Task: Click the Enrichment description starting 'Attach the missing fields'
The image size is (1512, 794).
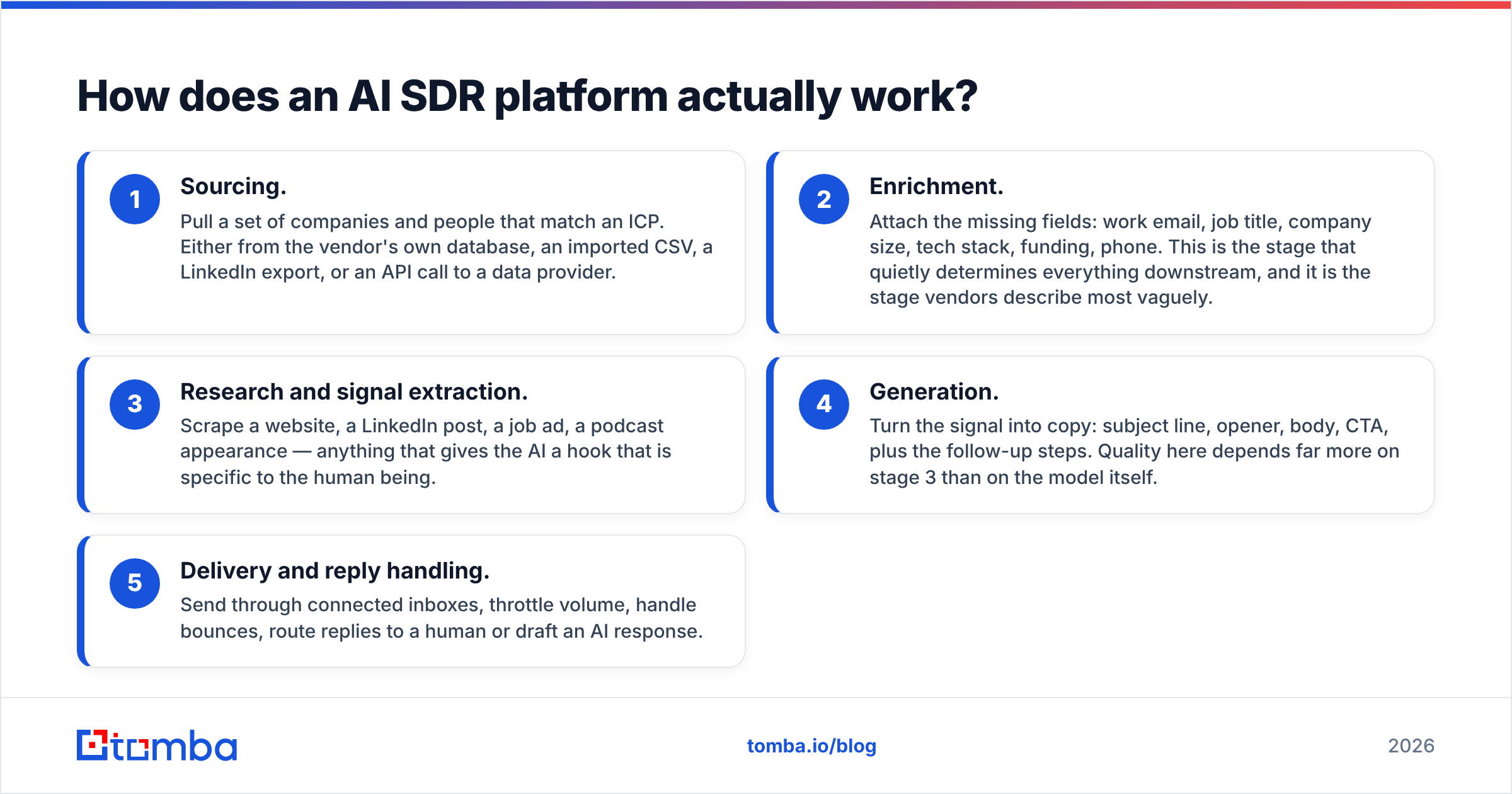Action: click(1120, 260)
